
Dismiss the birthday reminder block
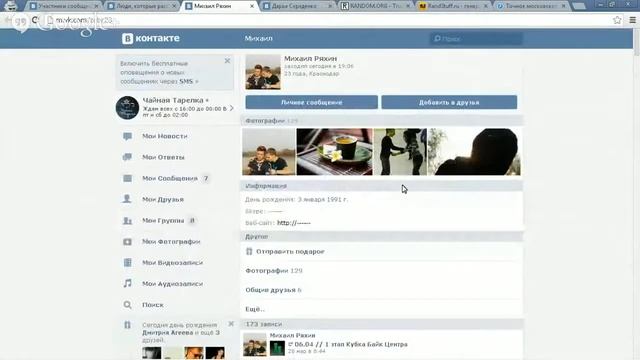[231, 324]
